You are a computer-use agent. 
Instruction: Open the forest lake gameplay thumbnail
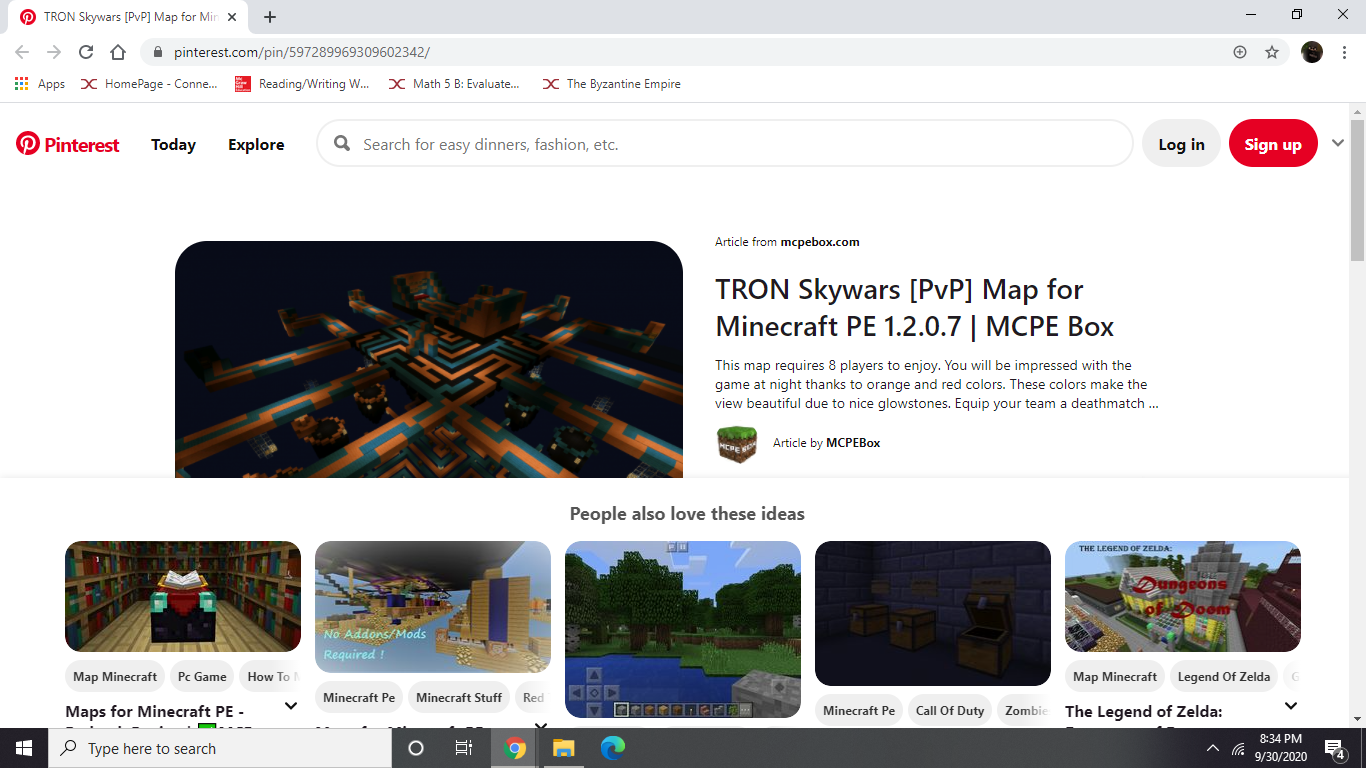pyautogui.click(x=683, y=630)
